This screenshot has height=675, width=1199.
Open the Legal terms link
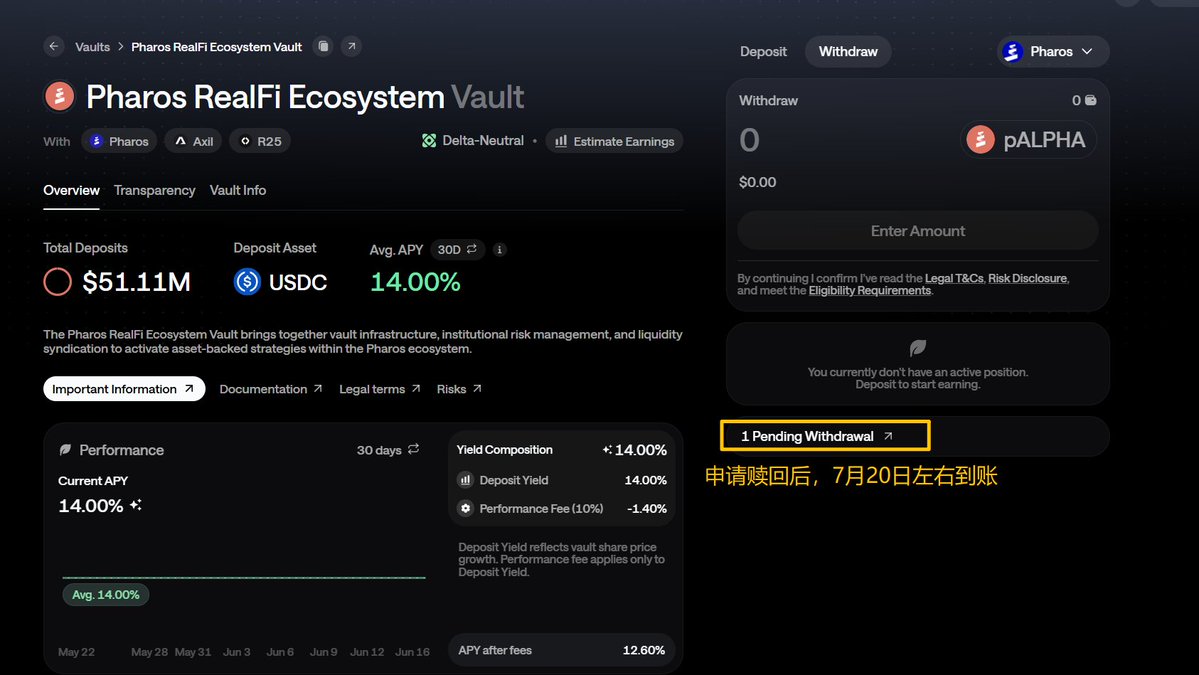380,389
